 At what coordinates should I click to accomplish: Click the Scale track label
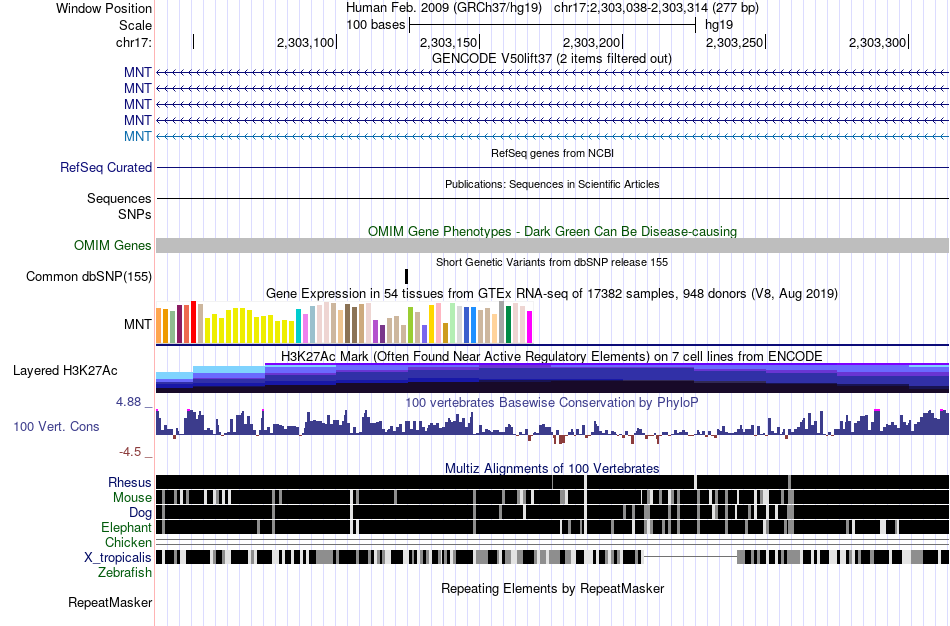click(135, 25)
